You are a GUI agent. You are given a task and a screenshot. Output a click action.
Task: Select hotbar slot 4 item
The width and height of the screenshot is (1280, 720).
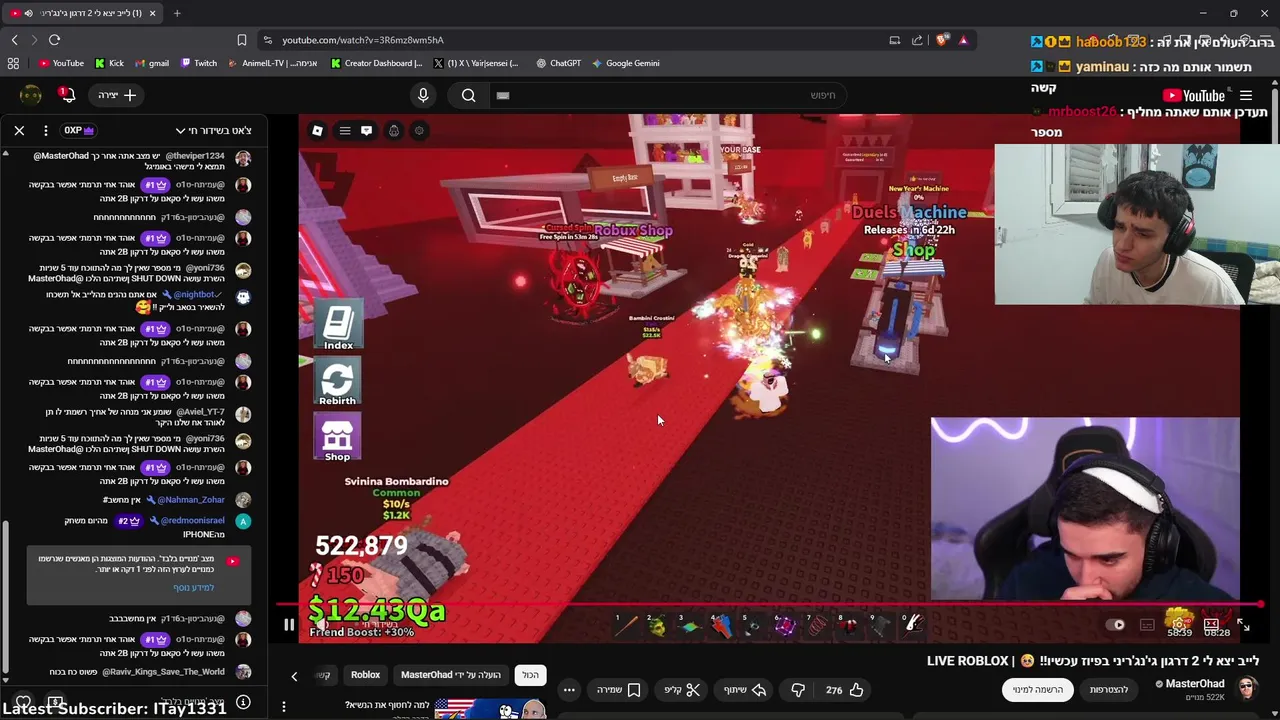click(x=721, y=625)
